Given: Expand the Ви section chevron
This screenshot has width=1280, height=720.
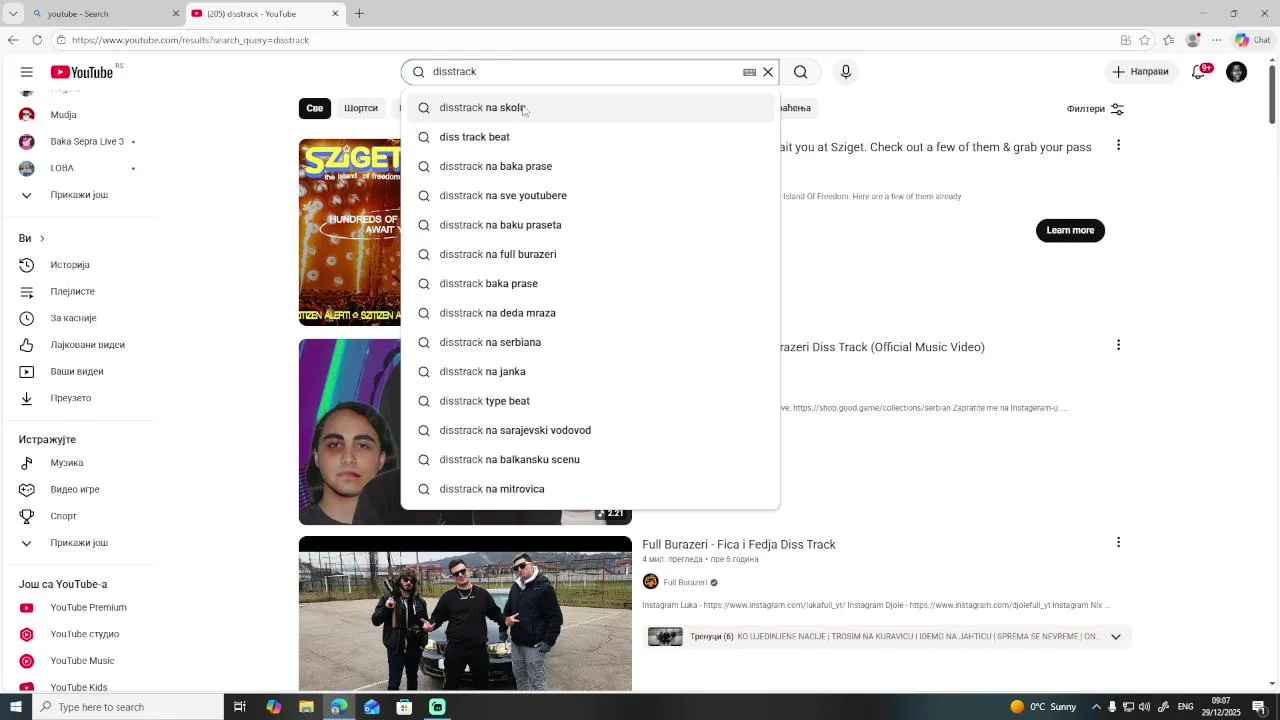Looking at the screenshot, I should 42,238.
